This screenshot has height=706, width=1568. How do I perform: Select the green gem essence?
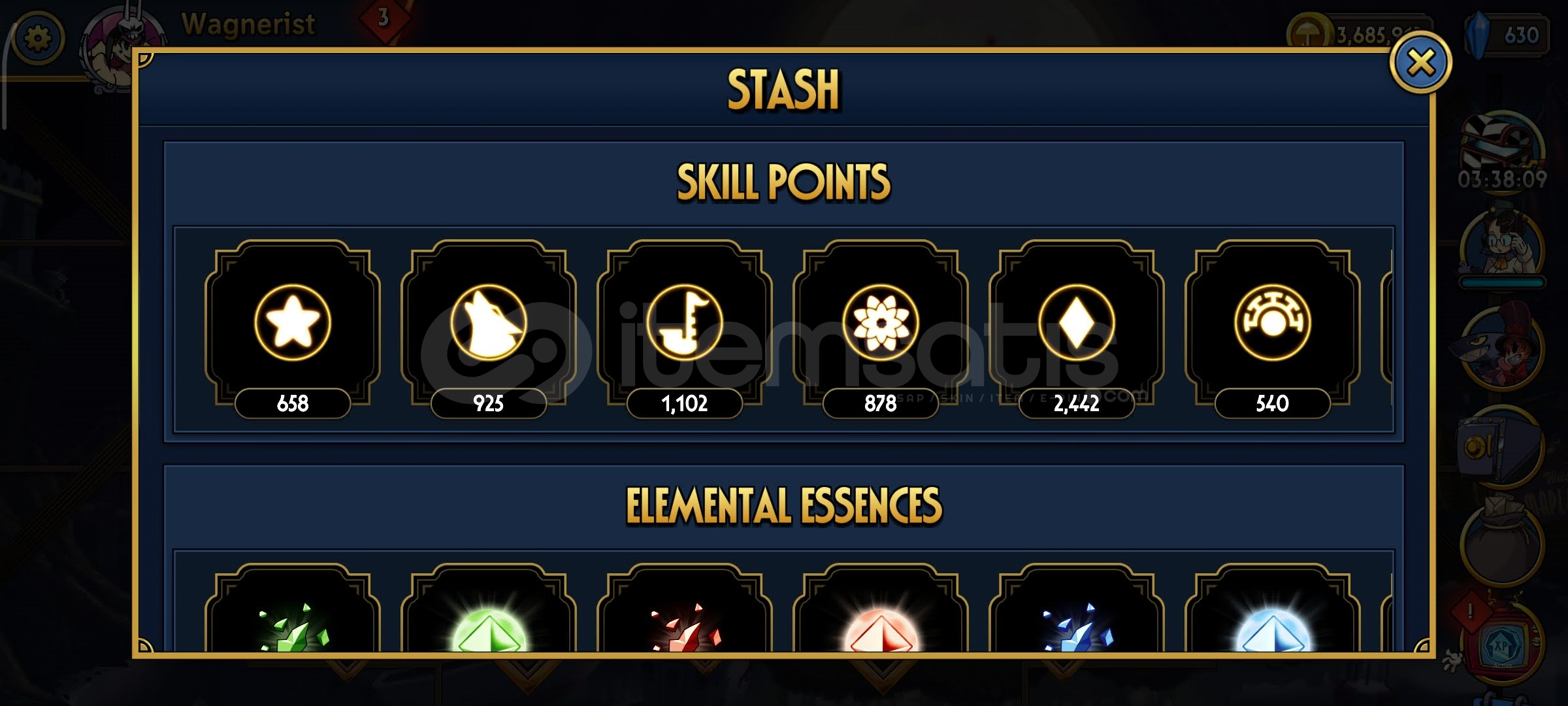489,630
